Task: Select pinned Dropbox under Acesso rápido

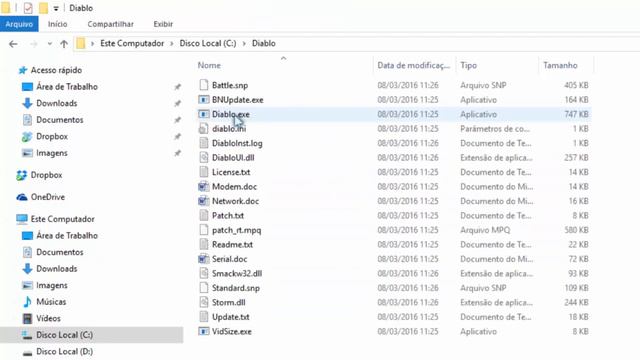Action: click(52, 136)
